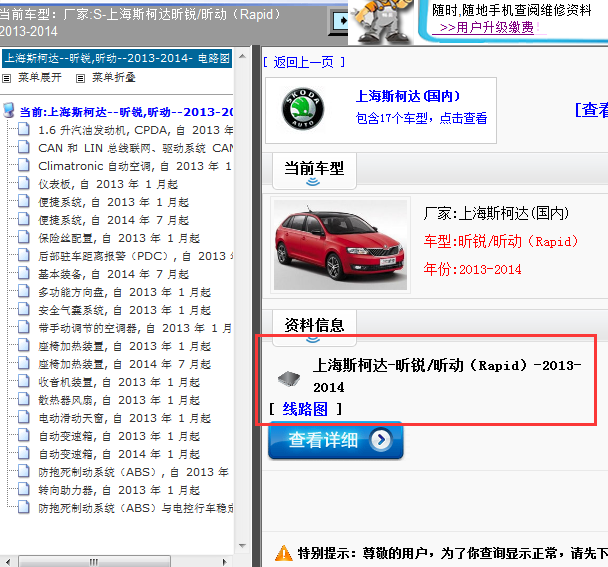The width and height of the screenshot is (608, 567).
Task: Click document icon beside 安全气囊系统 row
Action: pos(24,308)
